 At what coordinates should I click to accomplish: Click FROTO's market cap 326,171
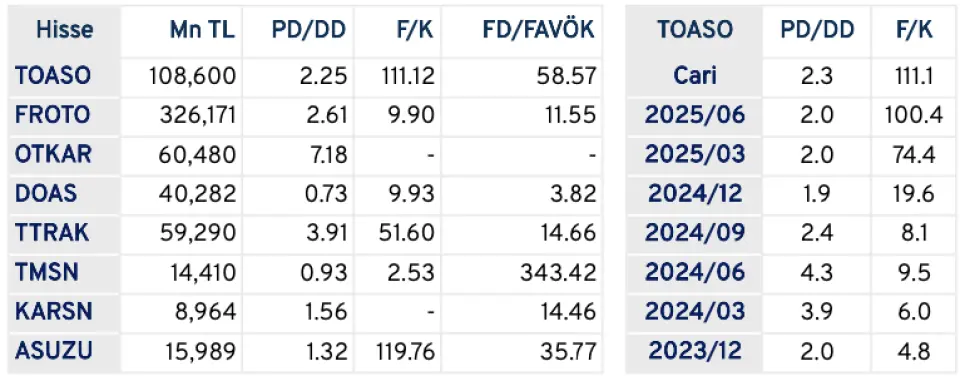tap(197, 115)
